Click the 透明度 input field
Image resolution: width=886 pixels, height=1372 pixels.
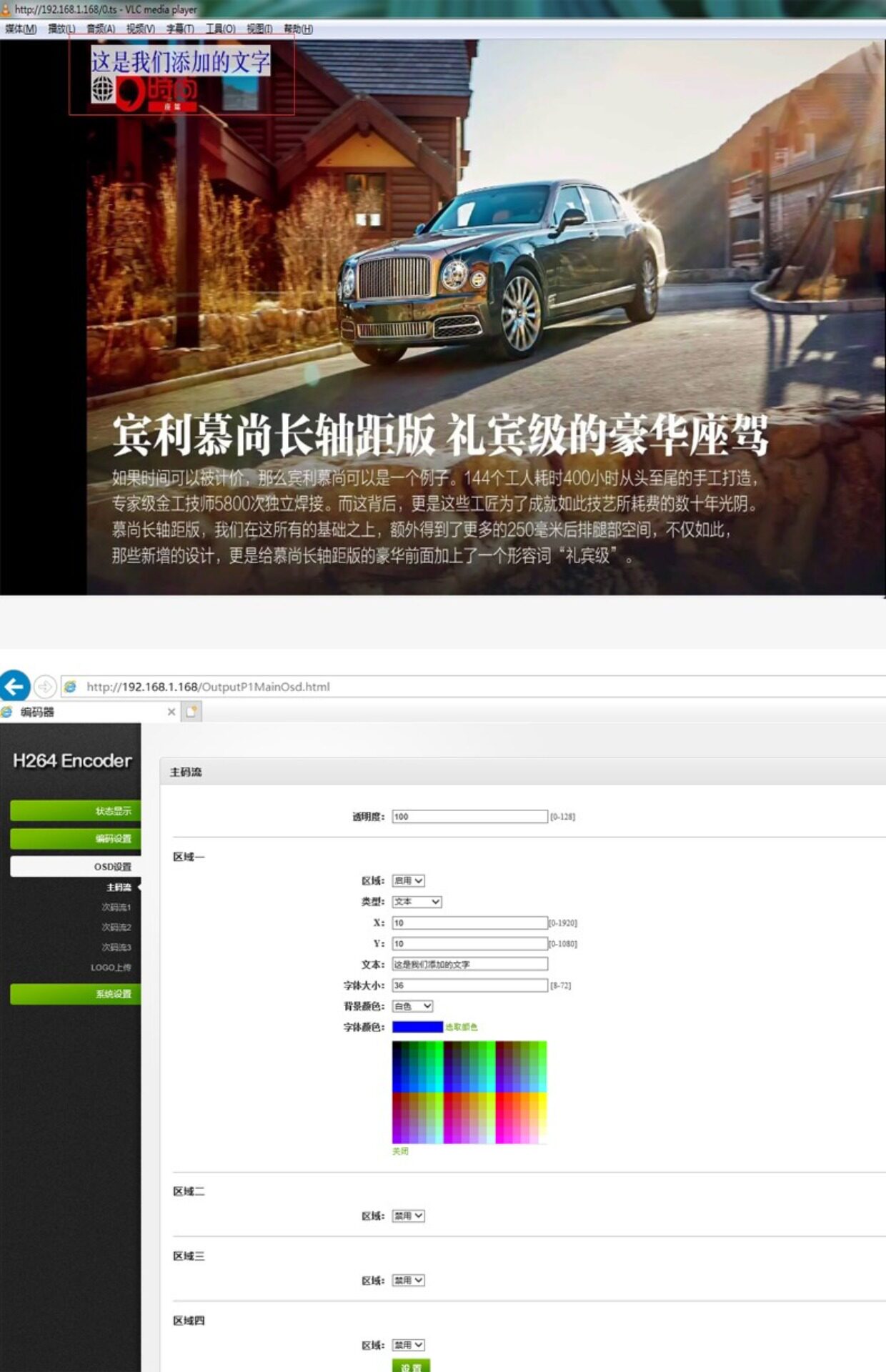470,816
